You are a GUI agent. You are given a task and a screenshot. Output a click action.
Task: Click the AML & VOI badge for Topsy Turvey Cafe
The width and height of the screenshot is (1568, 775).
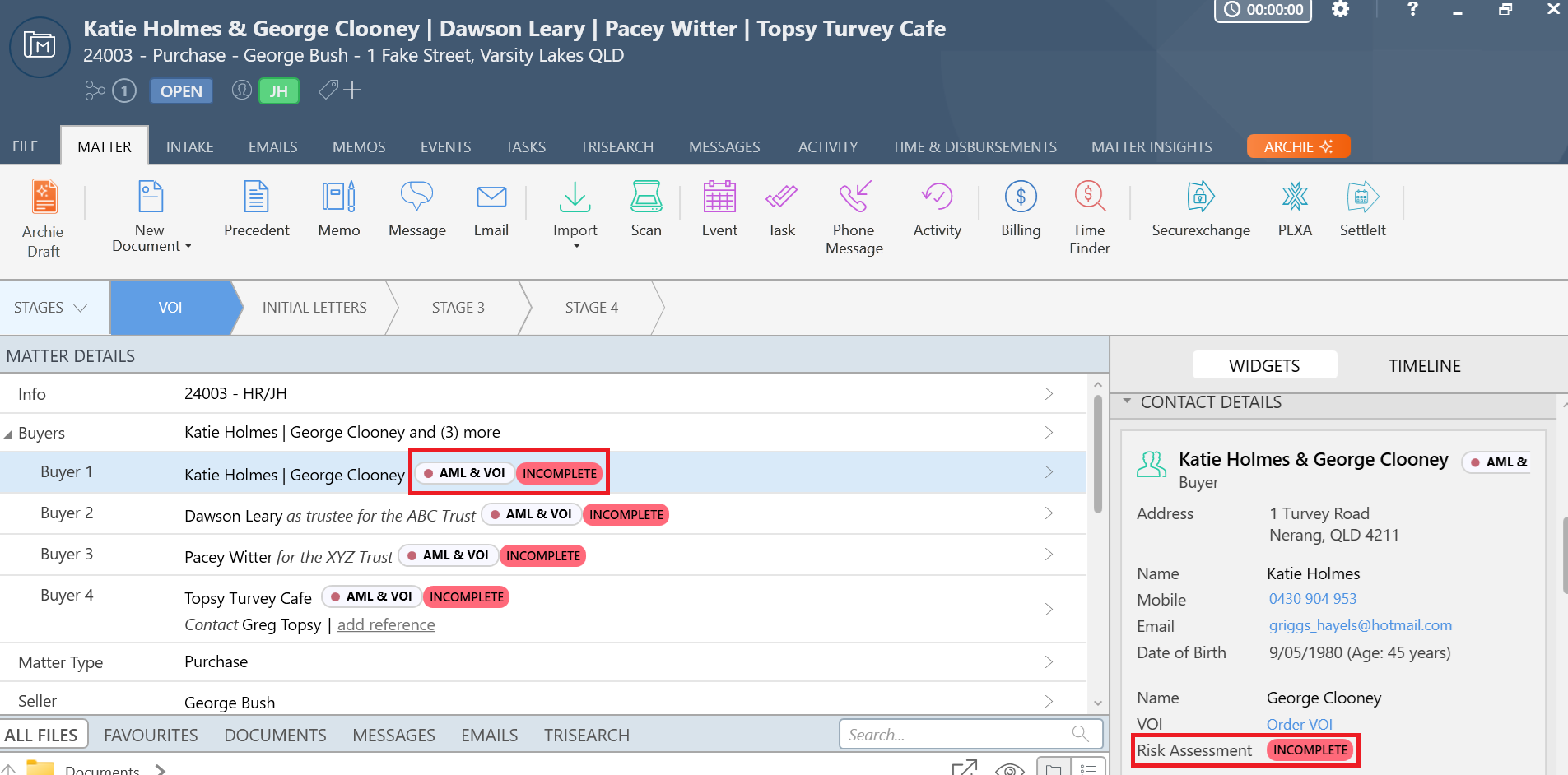click(371, 596)
